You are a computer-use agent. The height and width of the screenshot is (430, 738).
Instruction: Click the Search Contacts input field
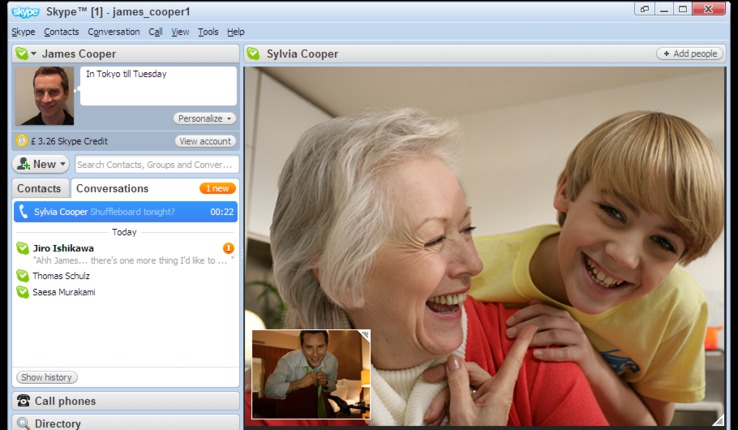coord(156,164)
